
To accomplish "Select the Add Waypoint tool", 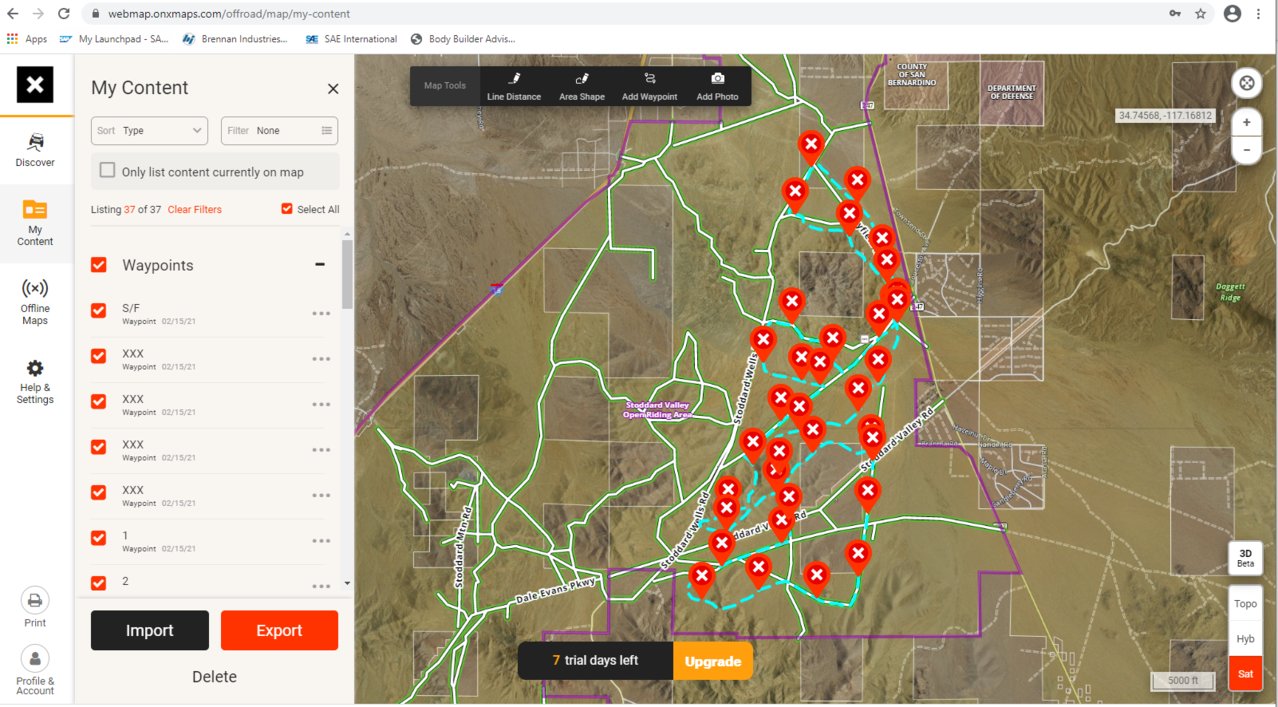I will click(x=650, y=86).
